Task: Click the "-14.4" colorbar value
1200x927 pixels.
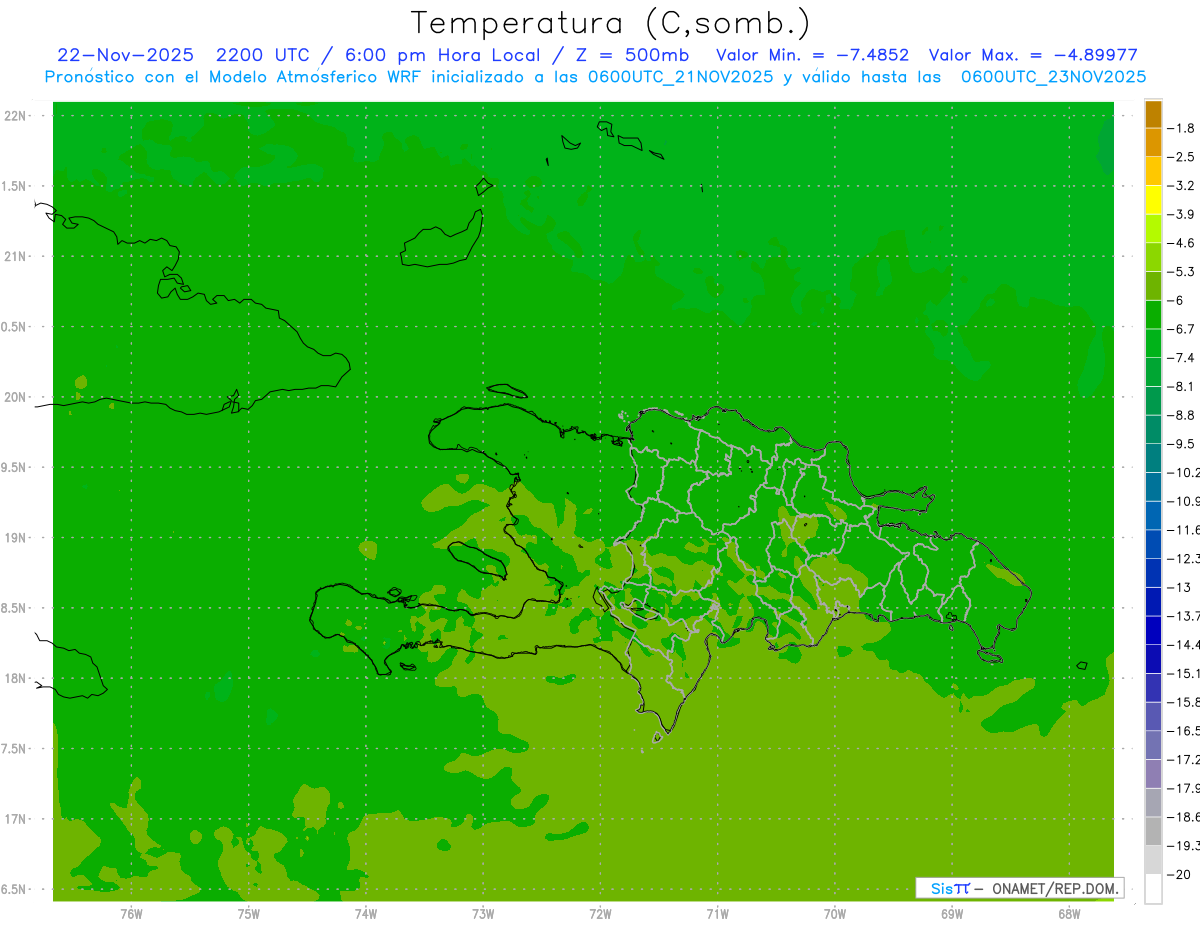Action: 1184,645
